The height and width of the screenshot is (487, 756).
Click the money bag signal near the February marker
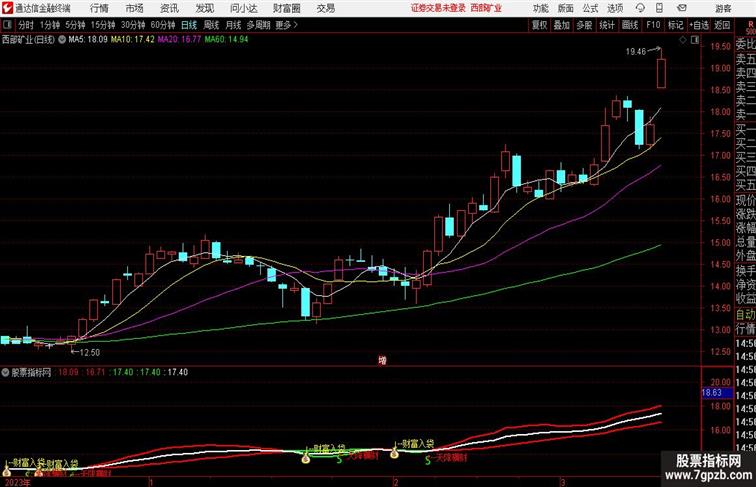394,452
